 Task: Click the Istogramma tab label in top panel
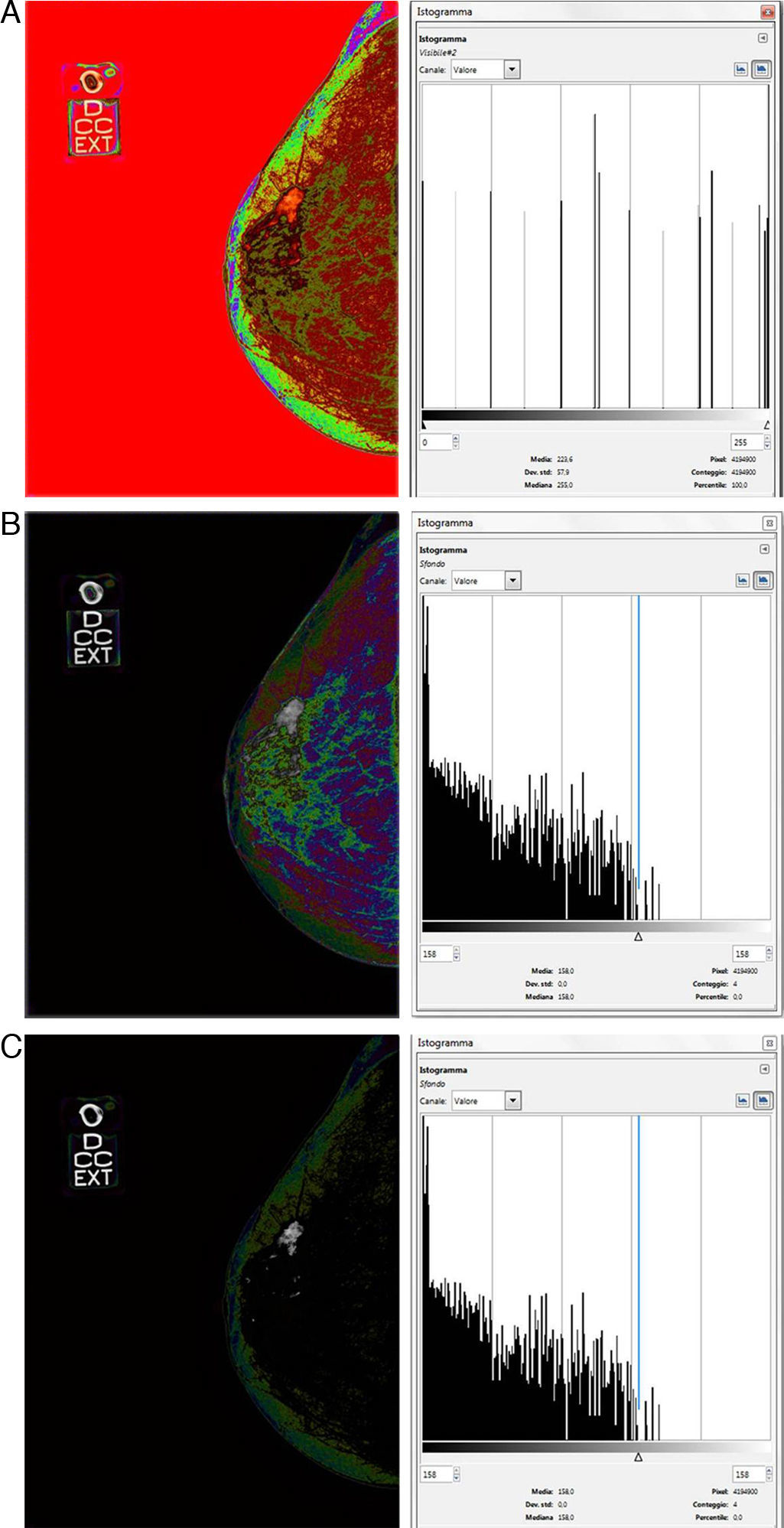tap(442, 39)
